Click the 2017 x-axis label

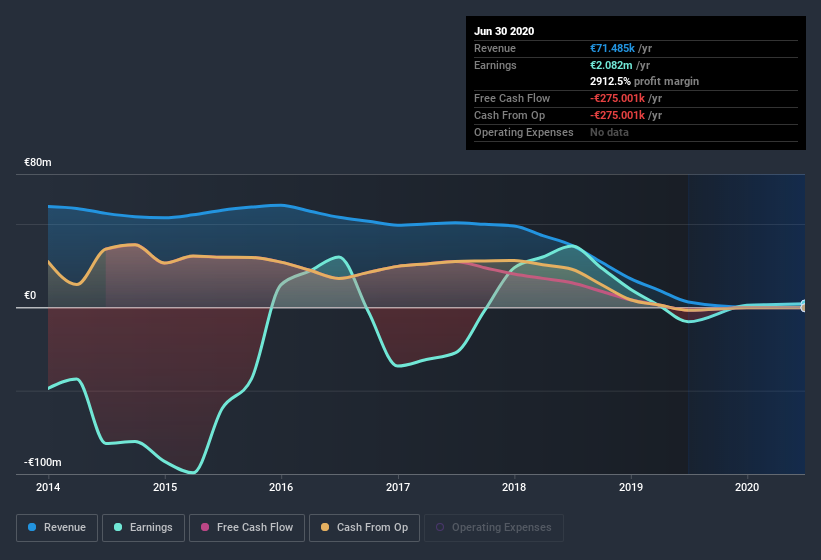pos(398,487)
